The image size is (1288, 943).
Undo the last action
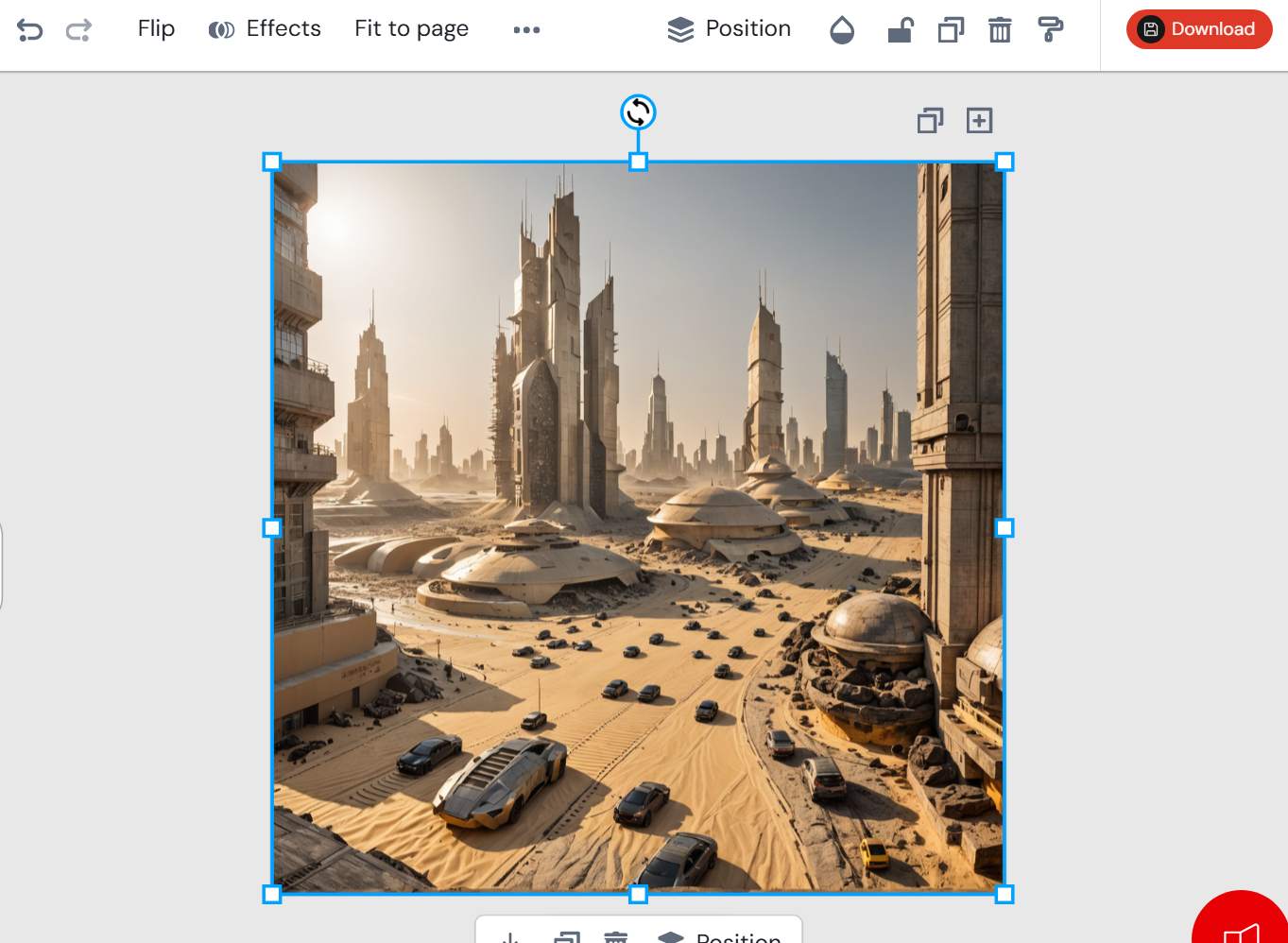pyautogui.click(x=29, y=30)
